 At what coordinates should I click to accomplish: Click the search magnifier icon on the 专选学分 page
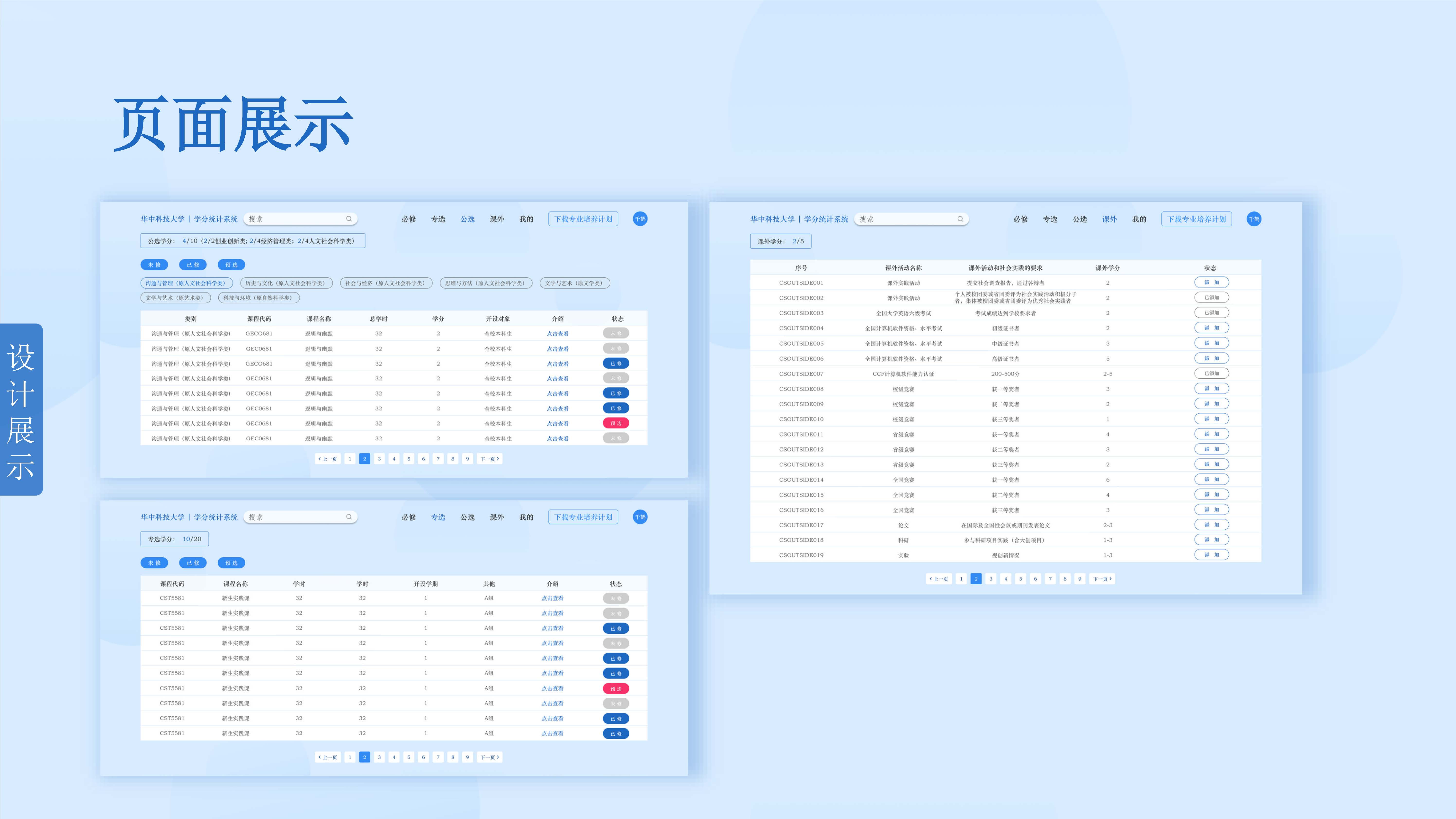[x=349, y=516]
